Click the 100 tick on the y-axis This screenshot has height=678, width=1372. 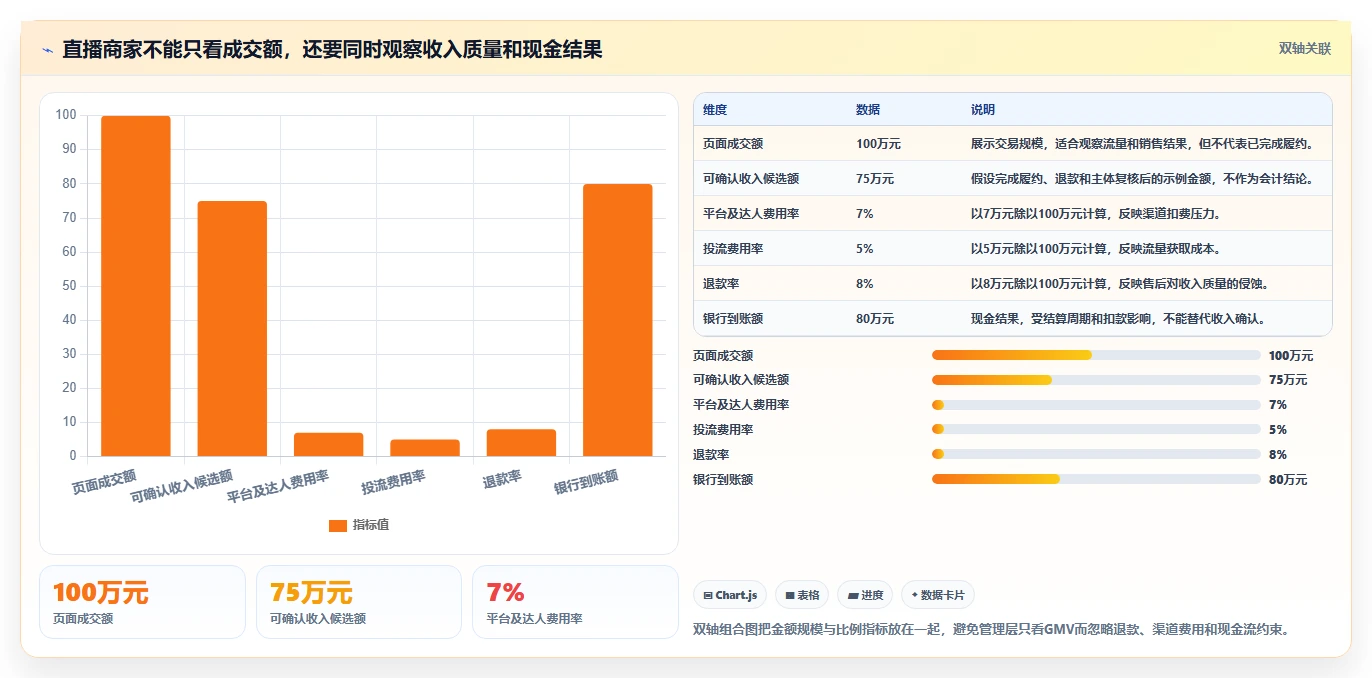[x=66, y=115]
